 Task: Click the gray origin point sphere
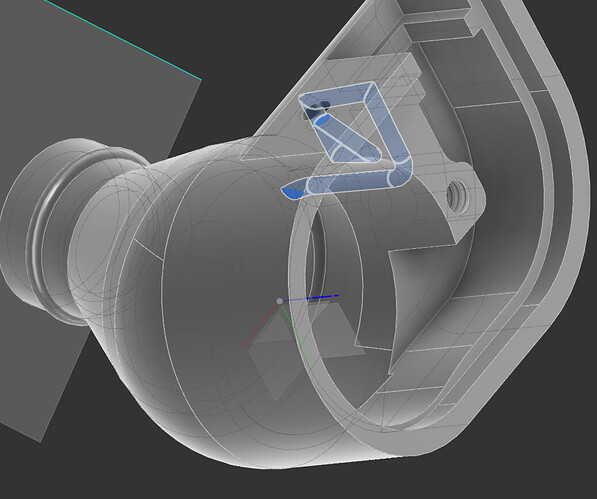pyautogui.click(x=279, y=301)
